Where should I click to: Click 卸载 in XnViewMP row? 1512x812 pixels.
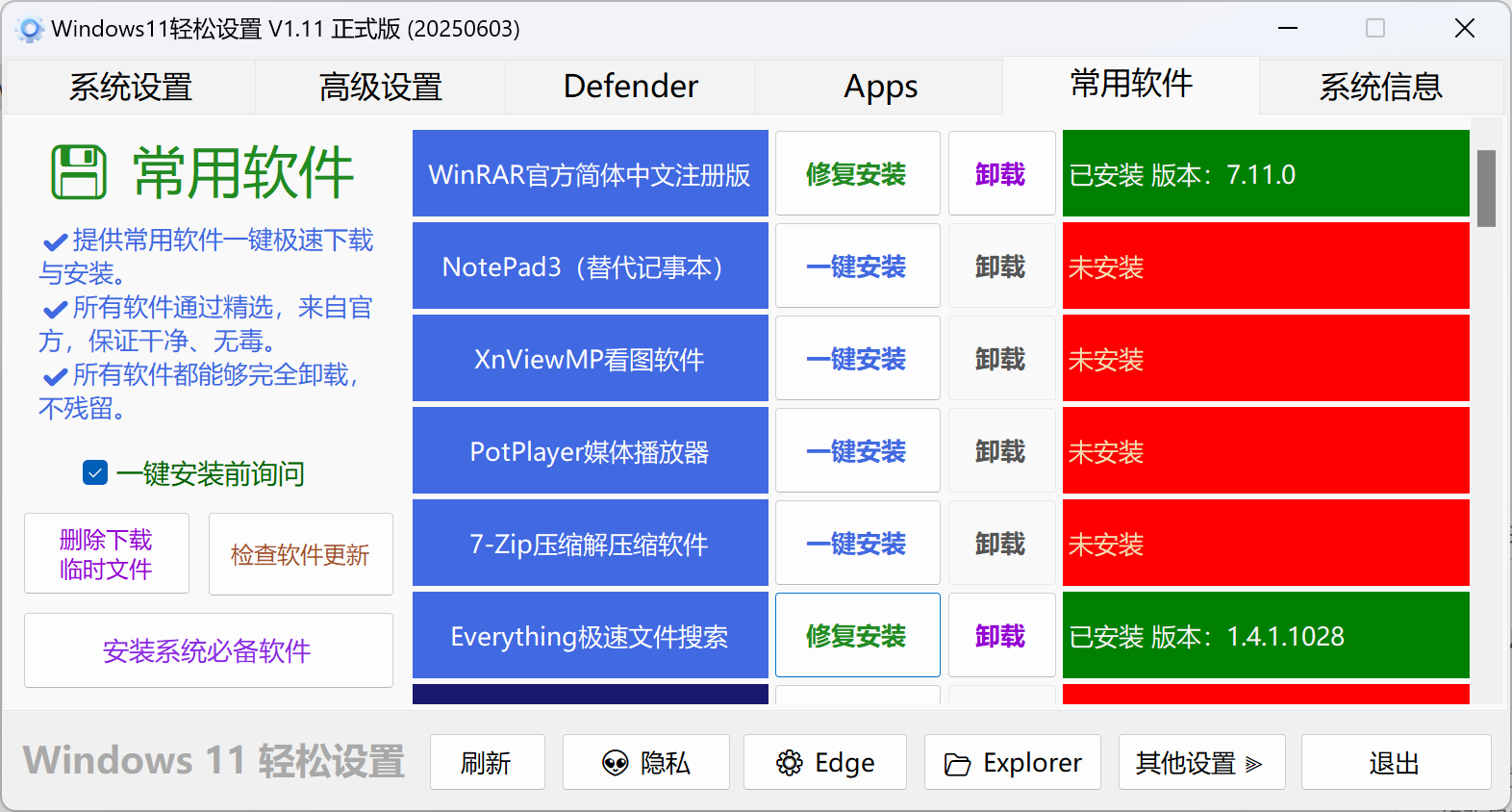(1001, 358)
